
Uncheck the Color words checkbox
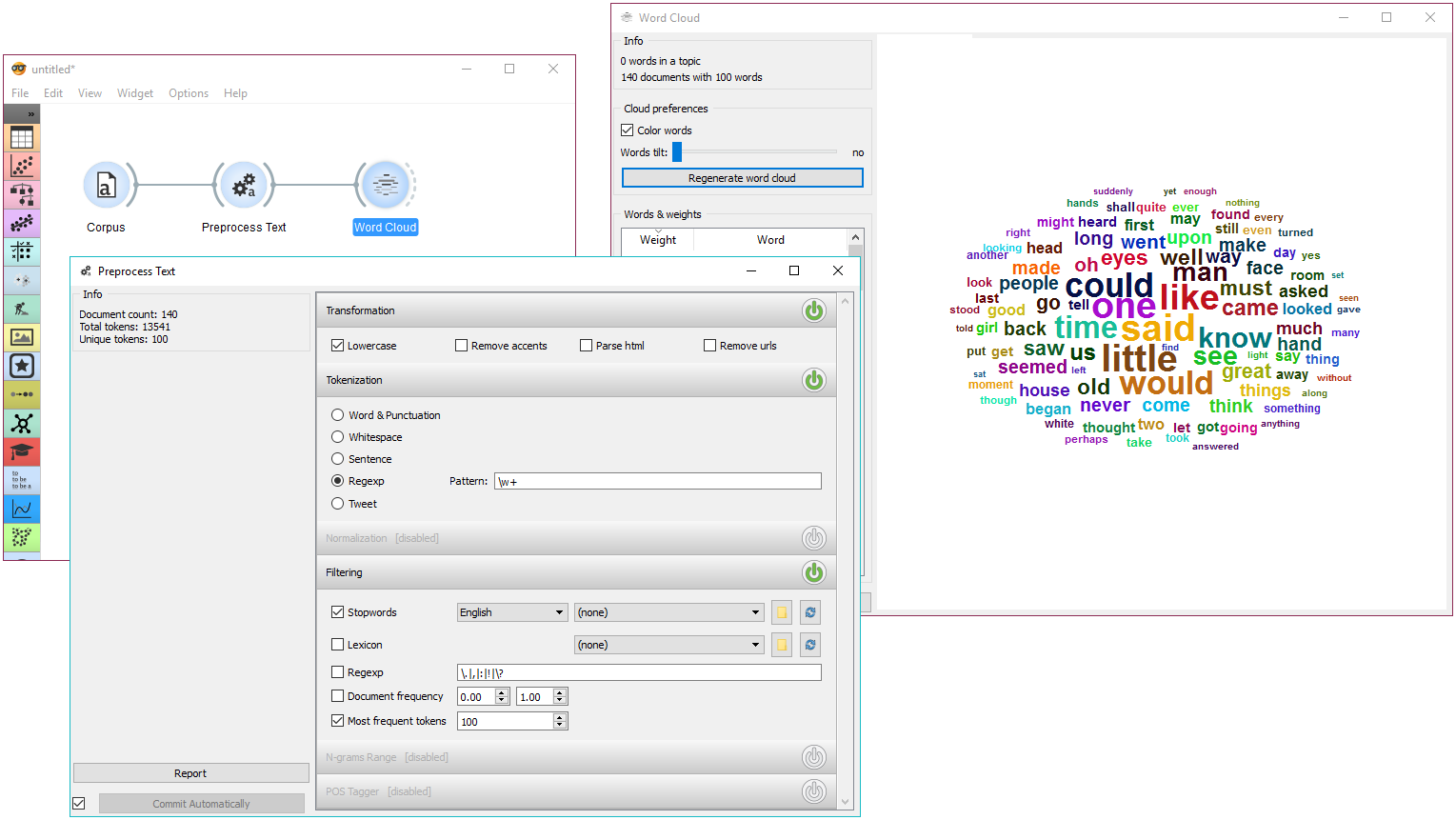628,130
